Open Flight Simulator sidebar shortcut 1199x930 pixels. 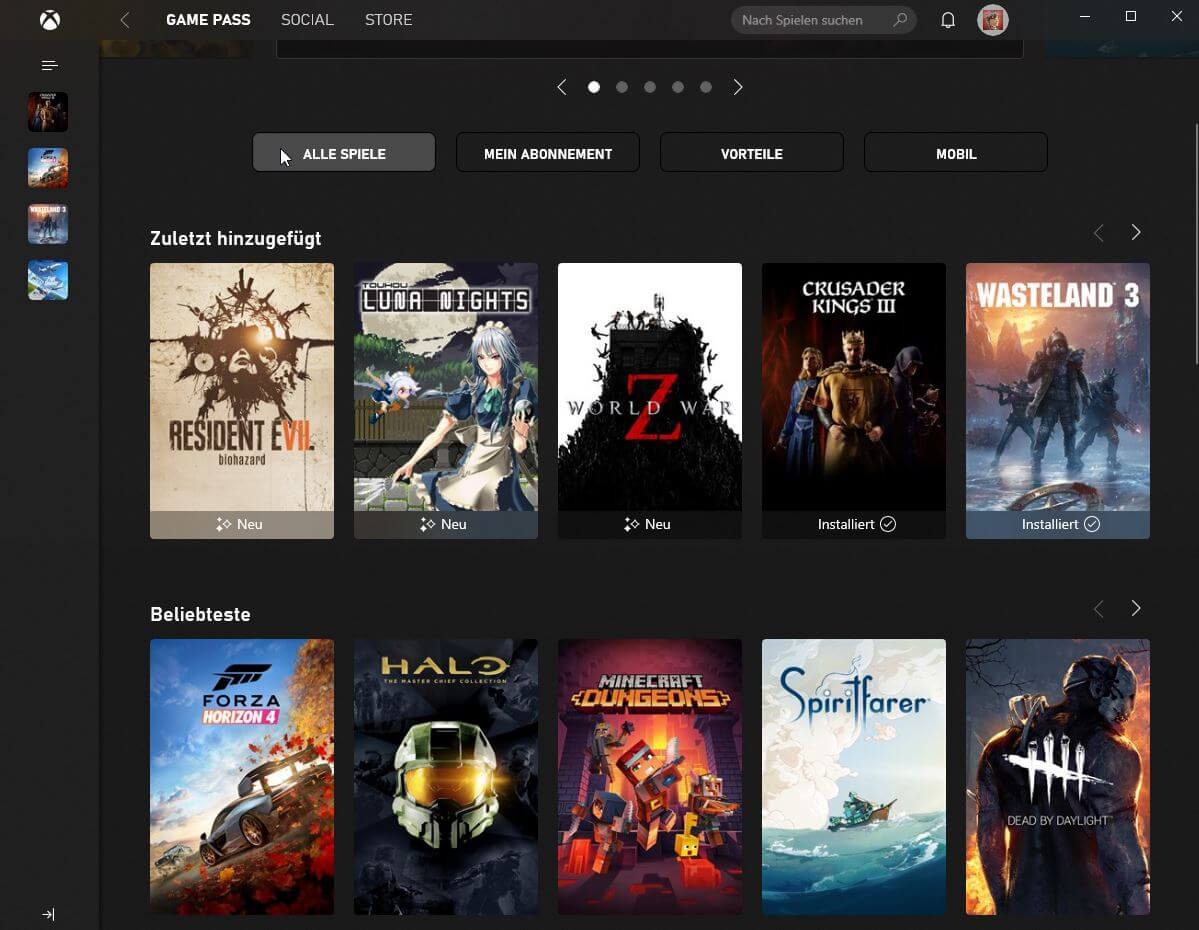click(x=48, y=280)
